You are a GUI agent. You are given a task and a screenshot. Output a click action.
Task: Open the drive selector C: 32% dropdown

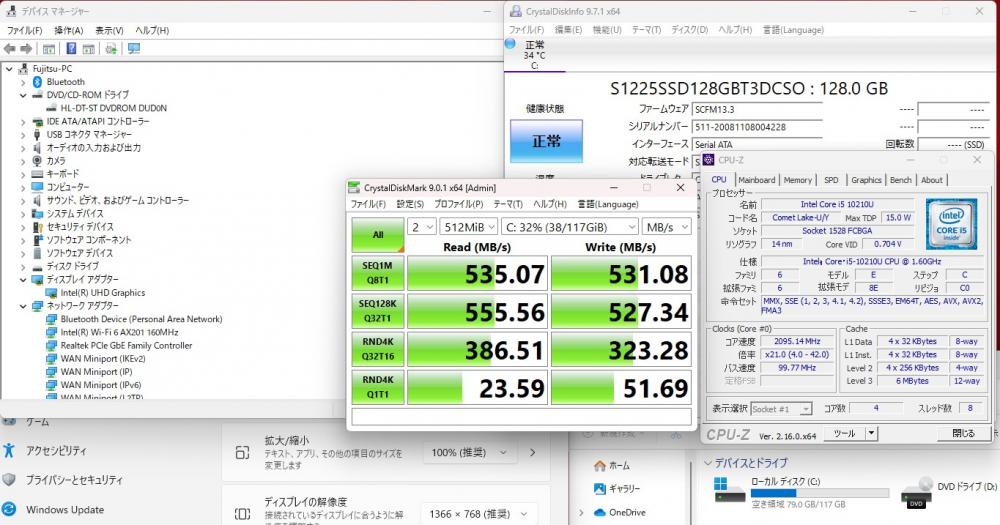tap(570, 227)
